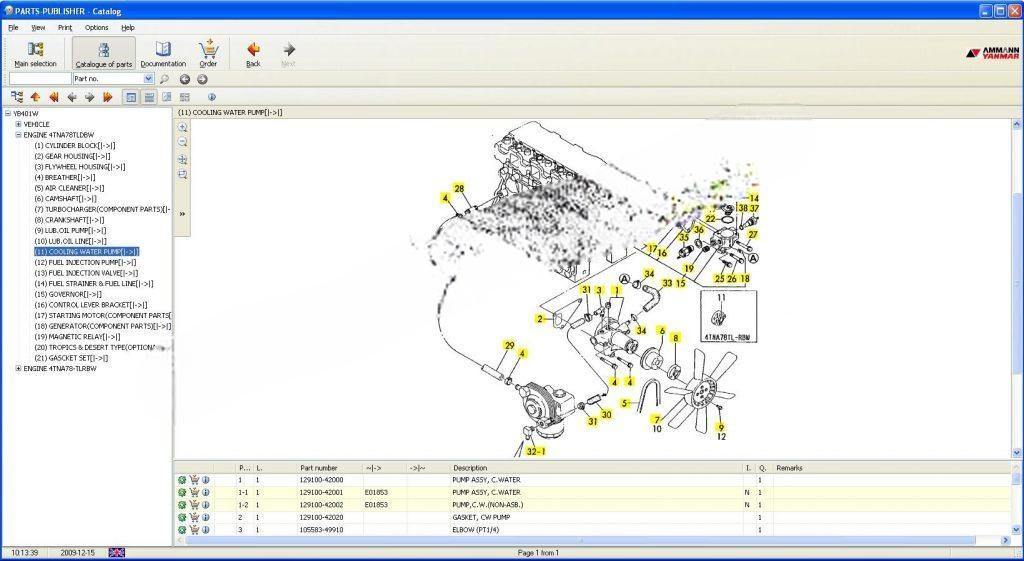This screenshot has height=561, width=1024.
Task: Select FUEL INJECTION PUMP in tree
Action: click(85, 262)
